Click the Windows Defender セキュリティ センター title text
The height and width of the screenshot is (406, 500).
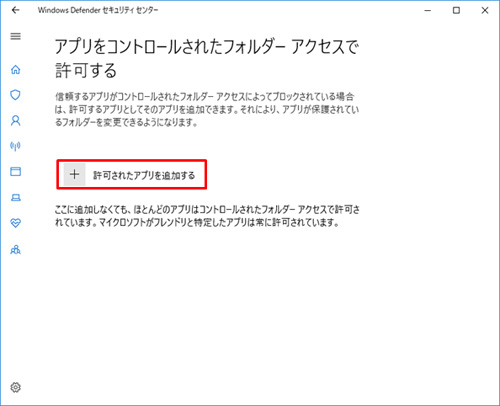[98, 10]
